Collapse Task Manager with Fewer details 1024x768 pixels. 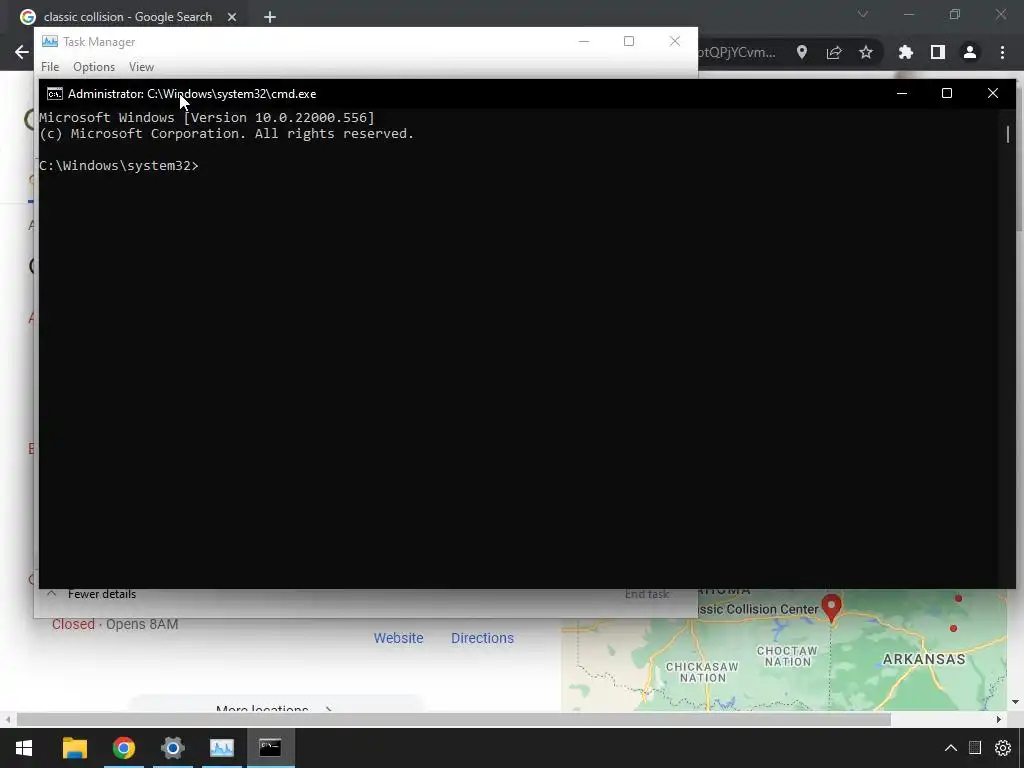(x=91, y=594)
